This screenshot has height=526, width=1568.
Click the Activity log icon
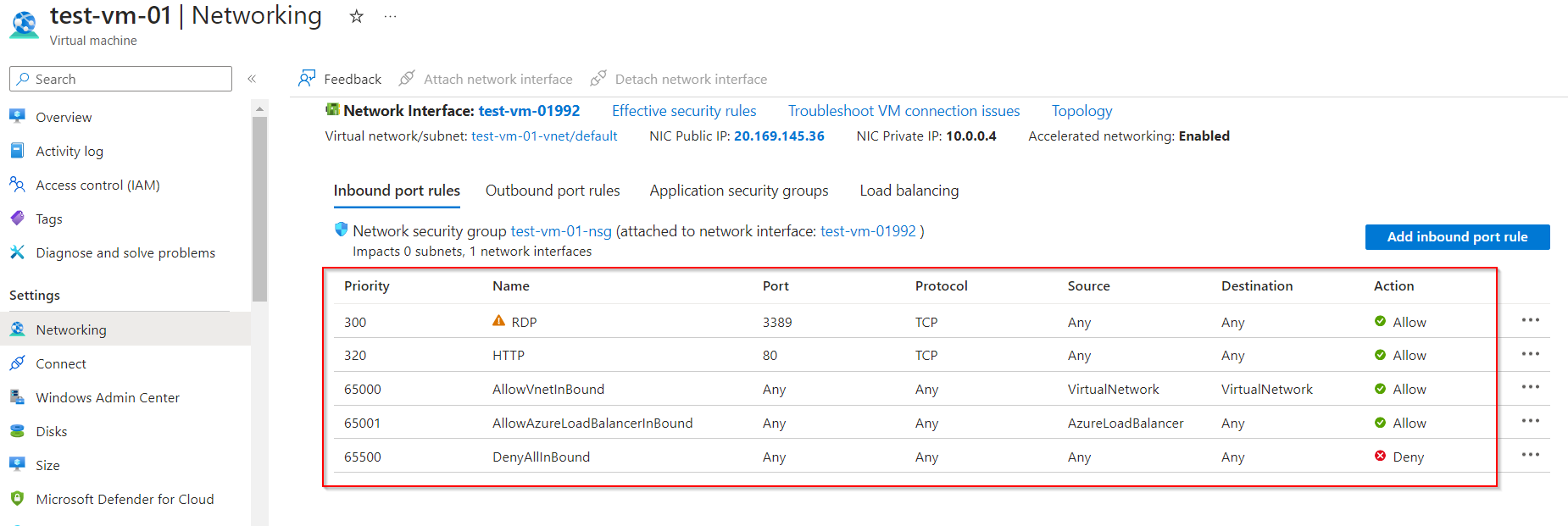click(17, 150)
